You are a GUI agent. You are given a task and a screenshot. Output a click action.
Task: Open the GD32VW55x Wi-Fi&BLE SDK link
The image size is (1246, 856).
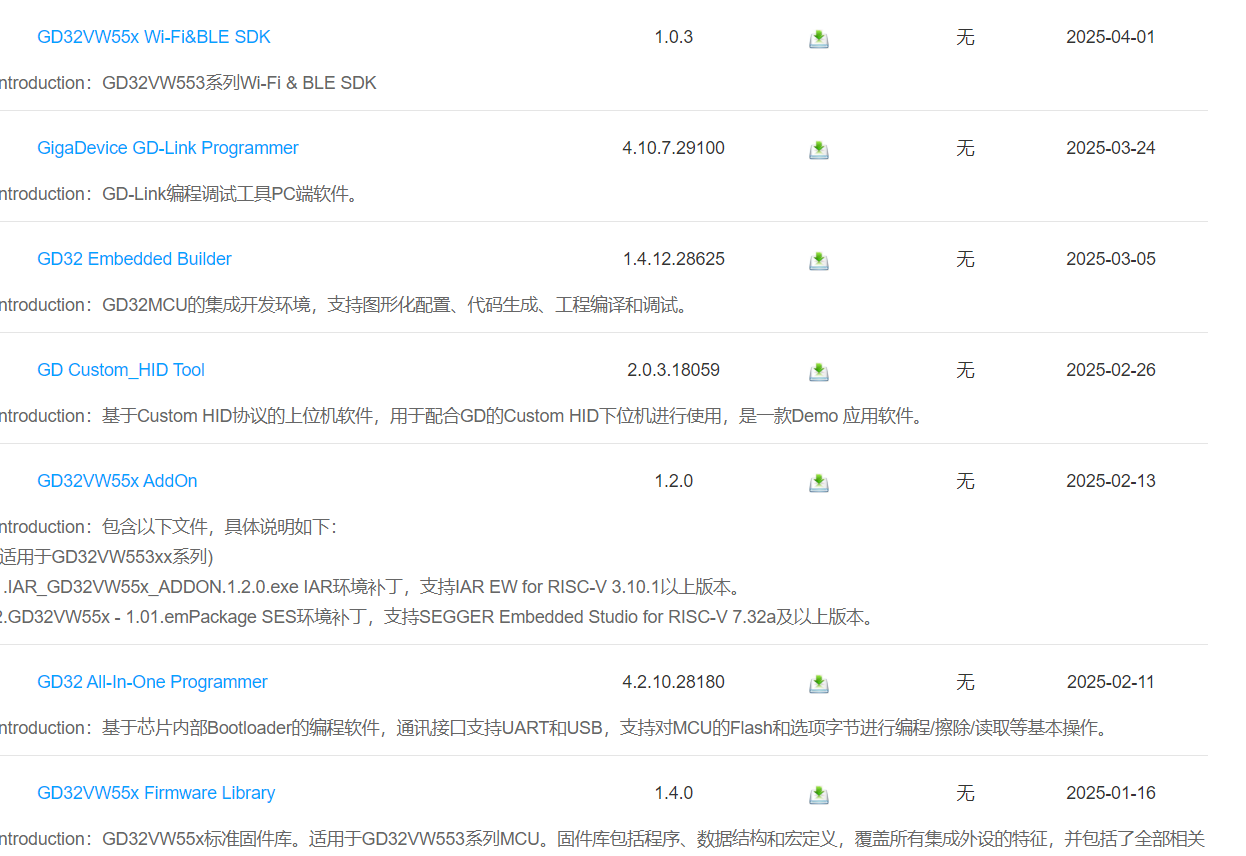(153, 37)
